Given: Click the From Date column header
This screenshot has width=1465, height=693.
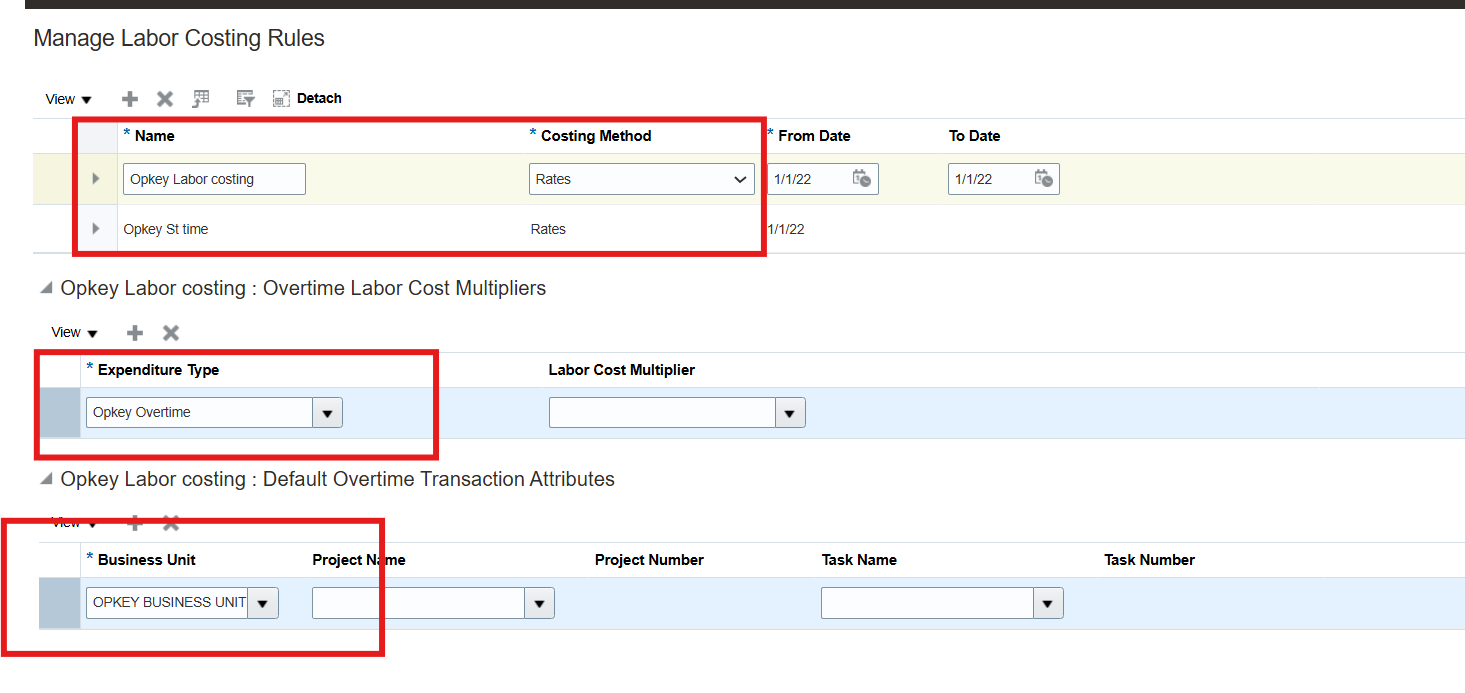Looking at the screenshot, I should 814,136.
